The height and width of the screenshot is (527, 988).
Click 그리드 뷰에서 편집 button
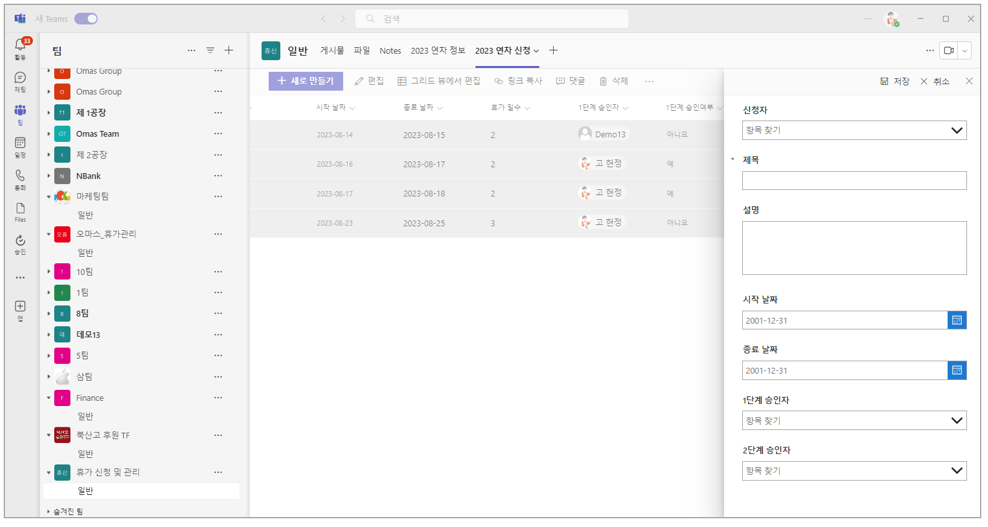pyautogui.click(x=439, y=81)
